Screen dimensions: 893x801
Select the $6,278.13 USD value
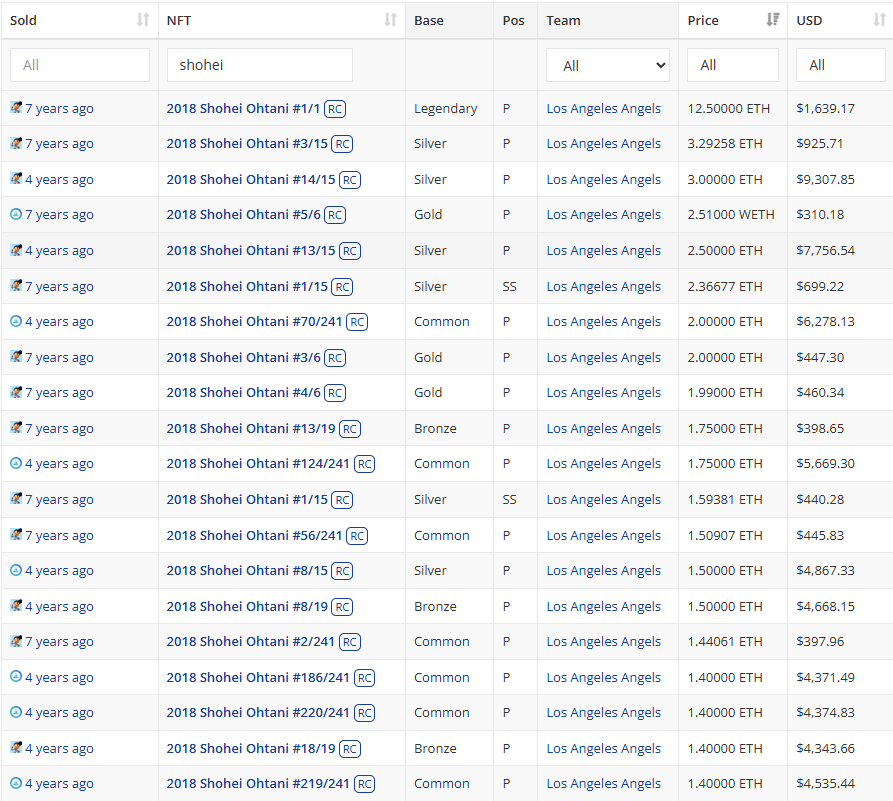[825, 321]
